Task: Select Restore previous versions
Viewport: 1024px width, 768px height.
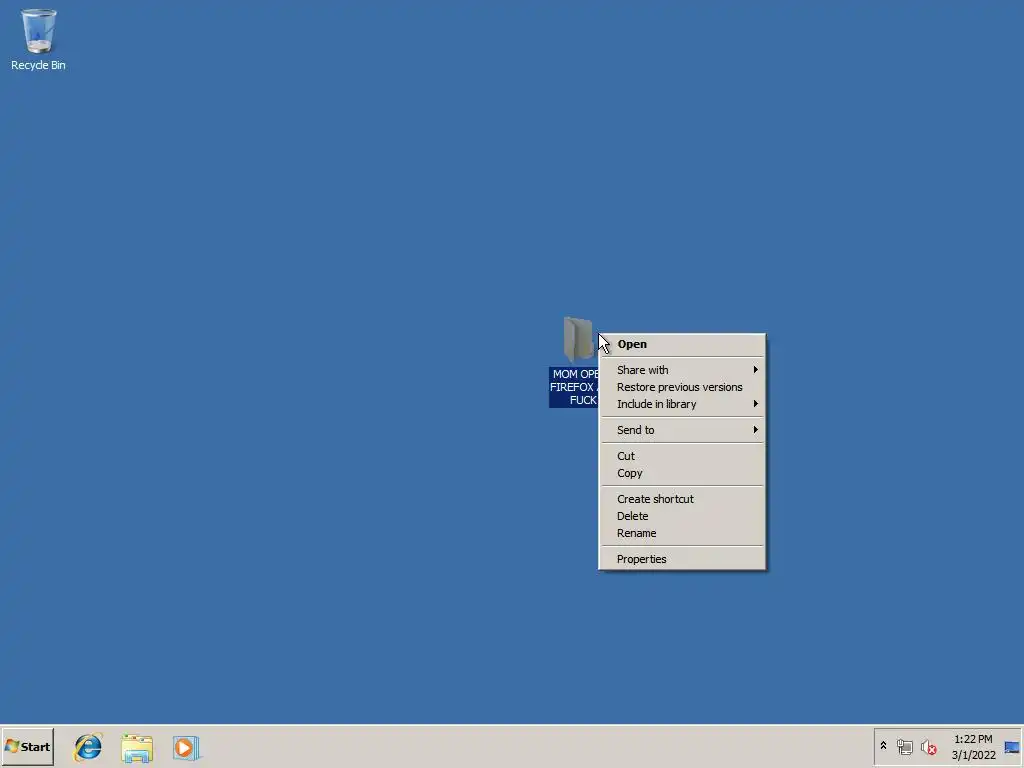Action: pos(682,387)
